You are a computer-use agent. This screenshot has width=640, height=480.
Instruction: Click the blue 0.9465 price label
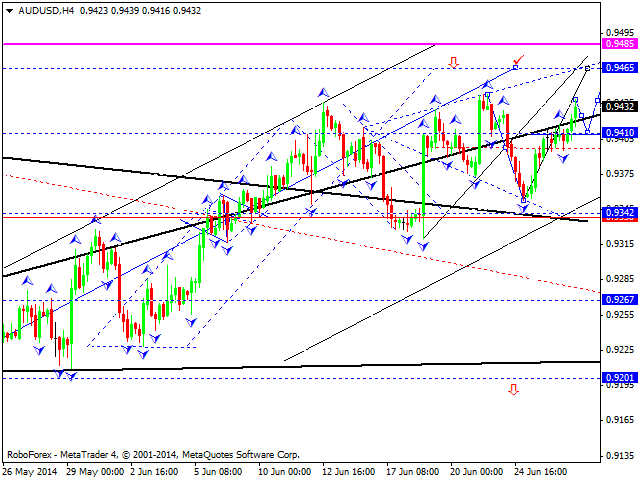(x=619, y=68)
